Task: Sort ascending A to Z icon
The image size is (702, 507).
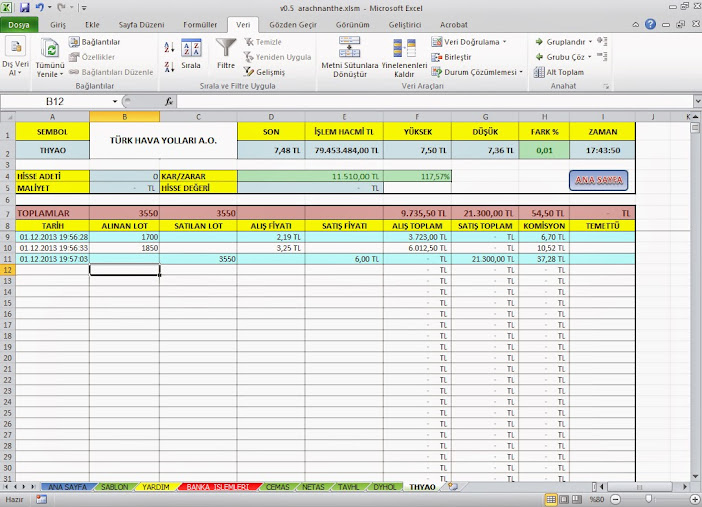Action: pyautogui.click(x=169, y=47)
